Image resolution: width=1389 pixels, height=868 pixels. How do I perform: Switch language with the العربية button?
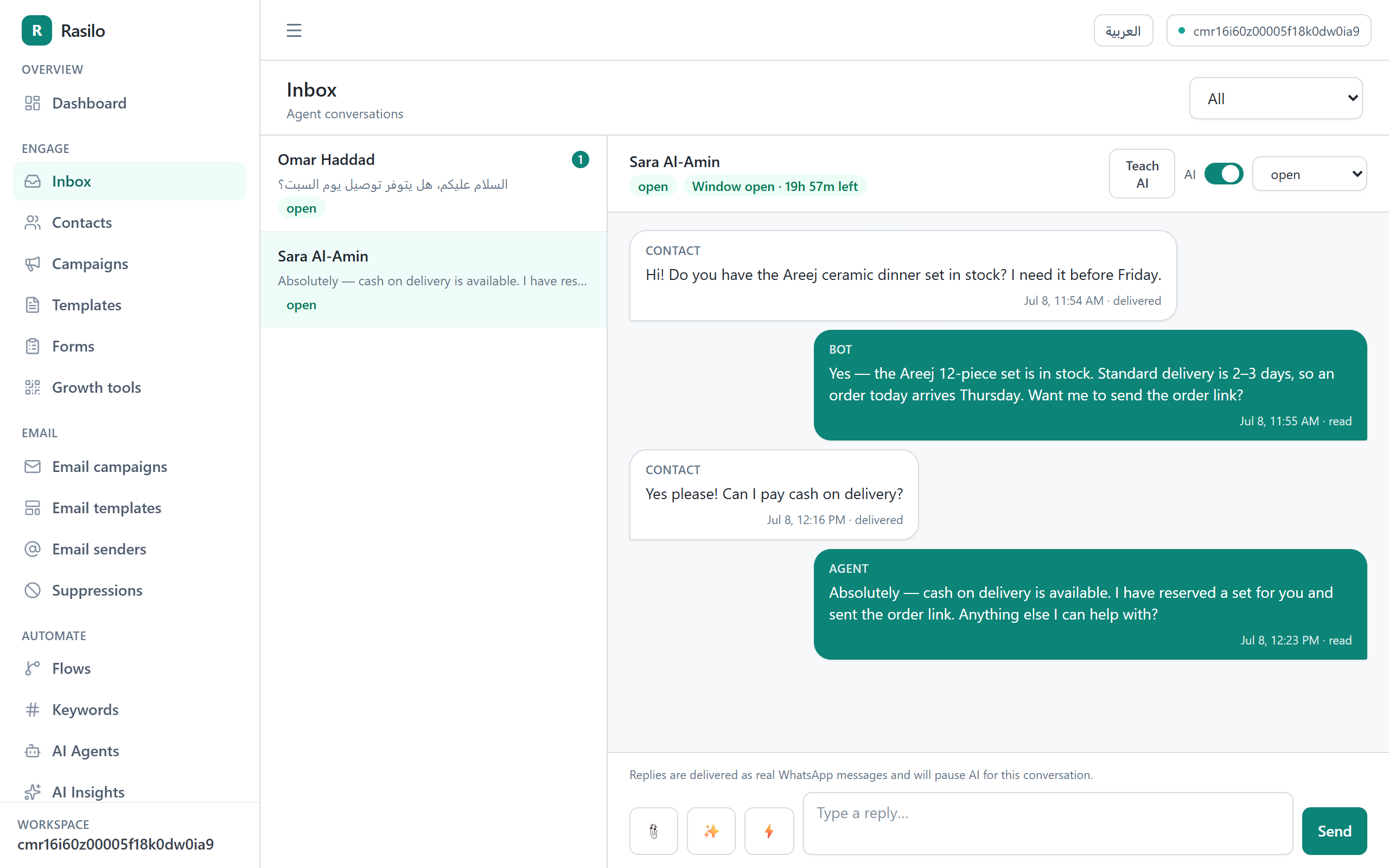pos(1123,30)
